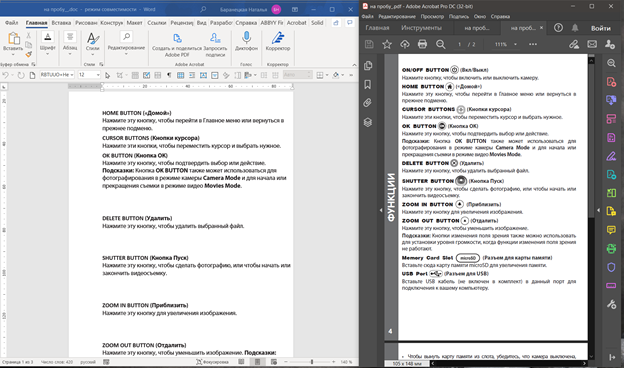
Task: Open the page thumbnails panel in Acrobat
Action: point(368,66)
